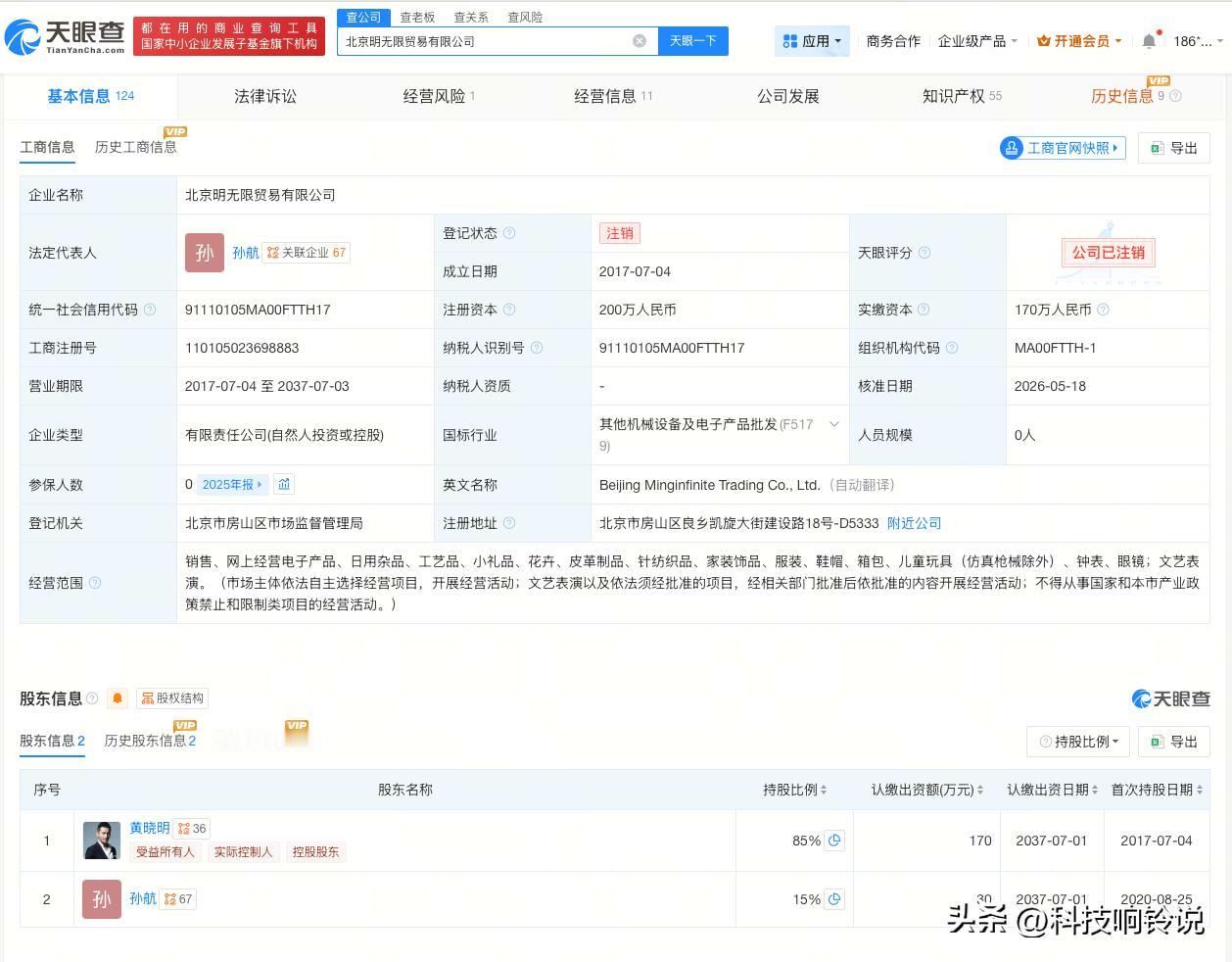Image resolution: width=1232 pixels, height=962 pixels.
Task: Click the help icon beside 股东信息 heading
Action: click(x=92, y=698)
